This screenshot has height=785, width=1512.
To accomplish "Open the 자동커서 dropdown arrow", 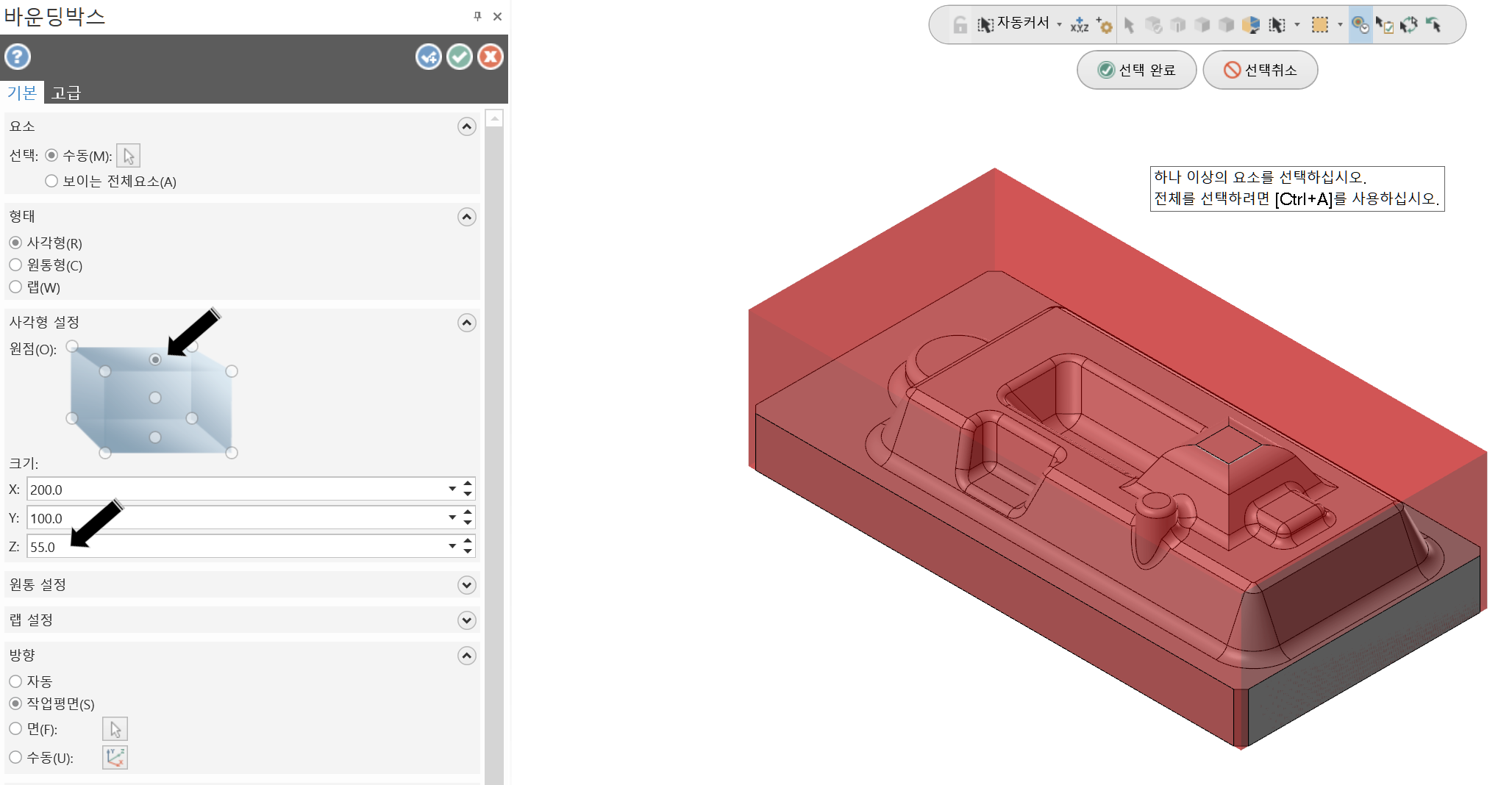I will [1060, 25].
